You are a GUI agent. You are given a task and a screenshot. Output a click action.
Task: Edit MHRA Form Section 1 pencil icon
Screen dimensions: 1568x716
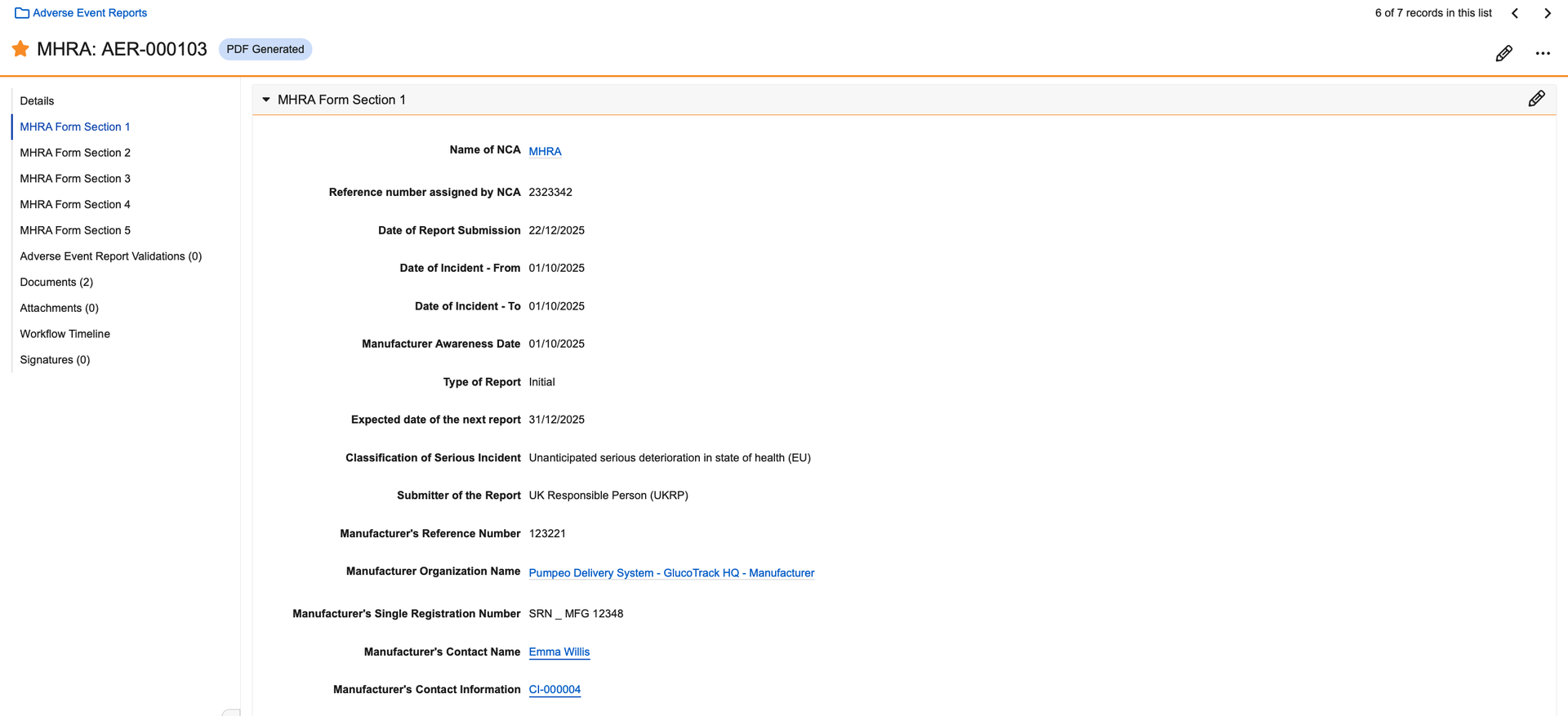click(x=1535, y=99)
